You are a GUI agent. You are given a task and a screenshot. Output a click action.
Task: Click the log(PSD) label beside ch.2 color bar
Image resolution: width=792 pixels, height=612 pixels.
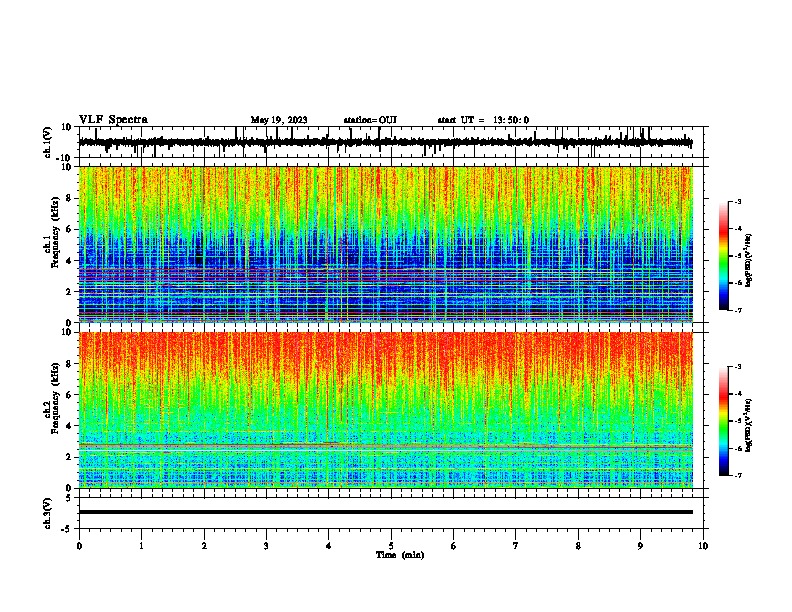(x=749, y=425)
